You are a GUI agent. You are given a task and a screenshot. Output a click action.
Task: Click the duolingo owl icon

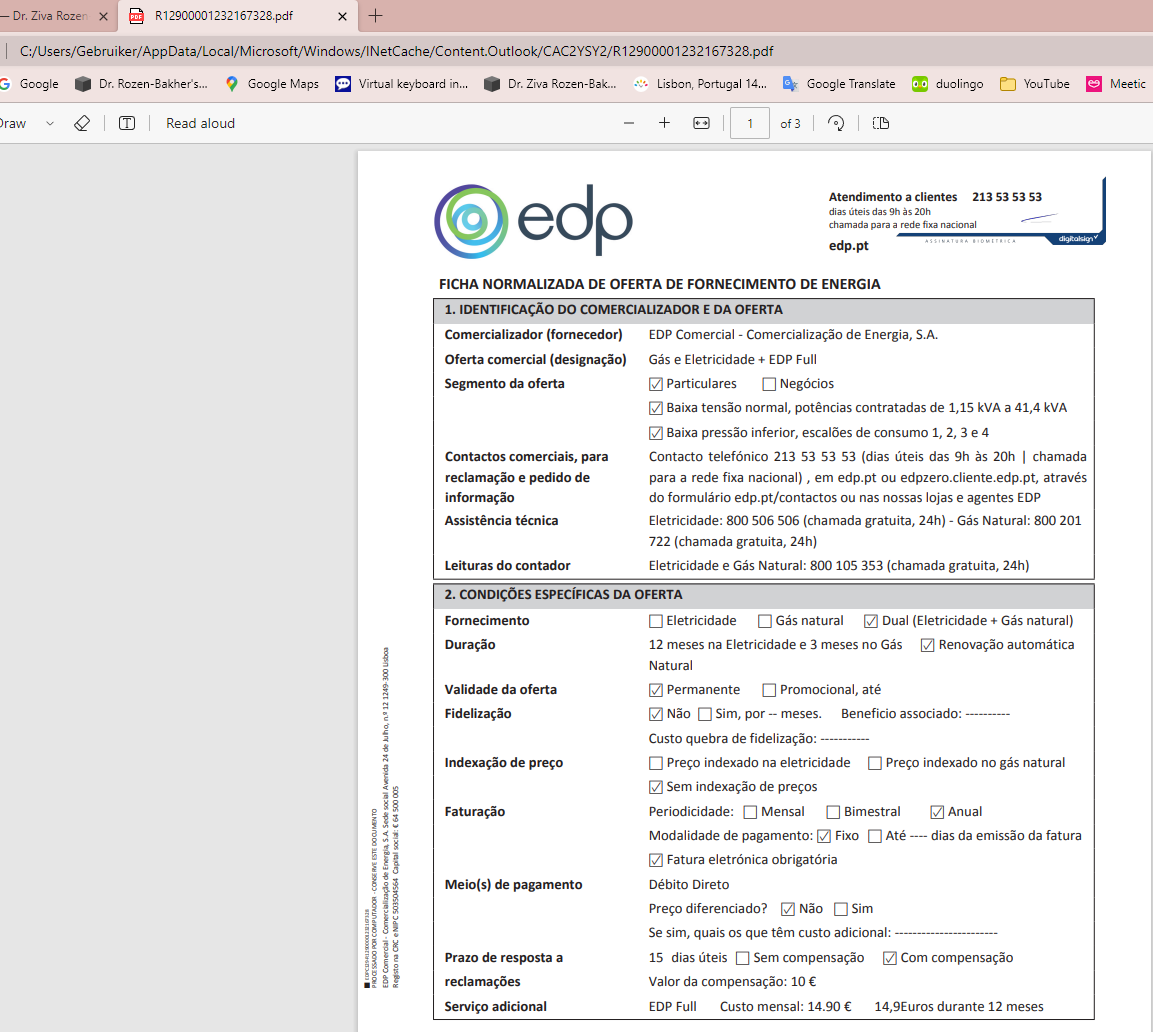[920, 84]
